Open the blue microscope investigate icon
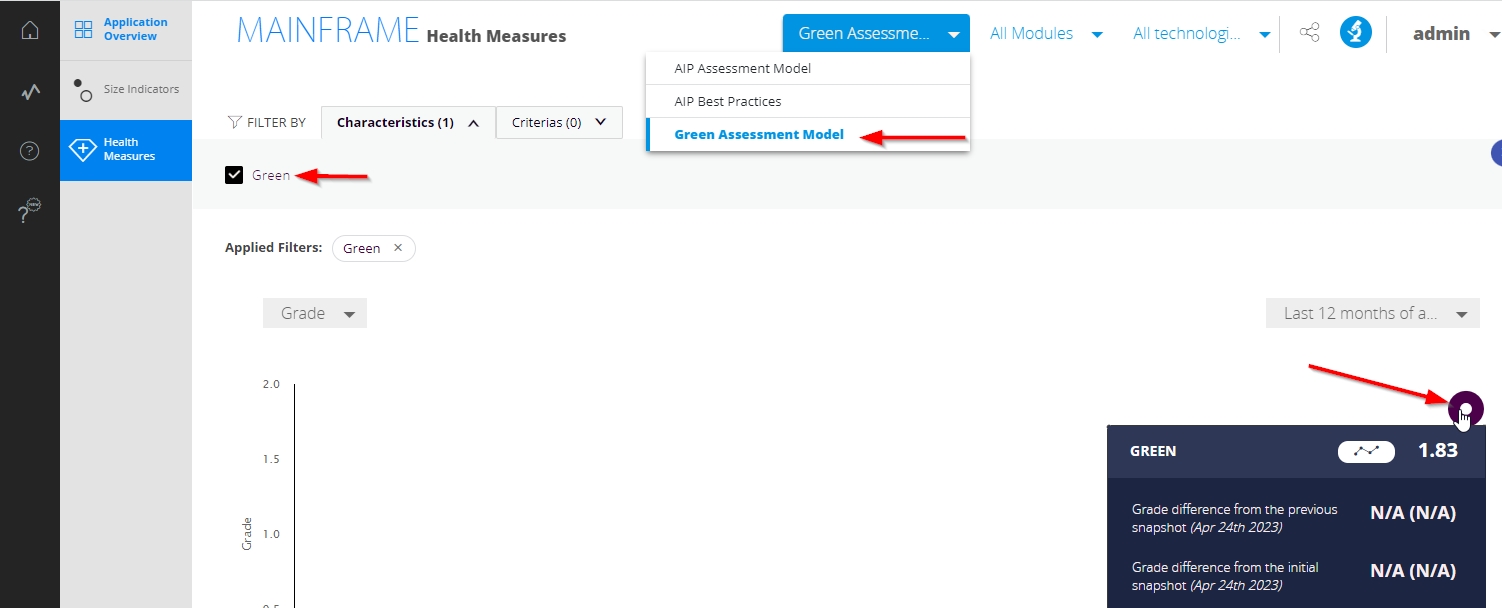Viewport: 1502px width, 608px height. pos(1356,33)
